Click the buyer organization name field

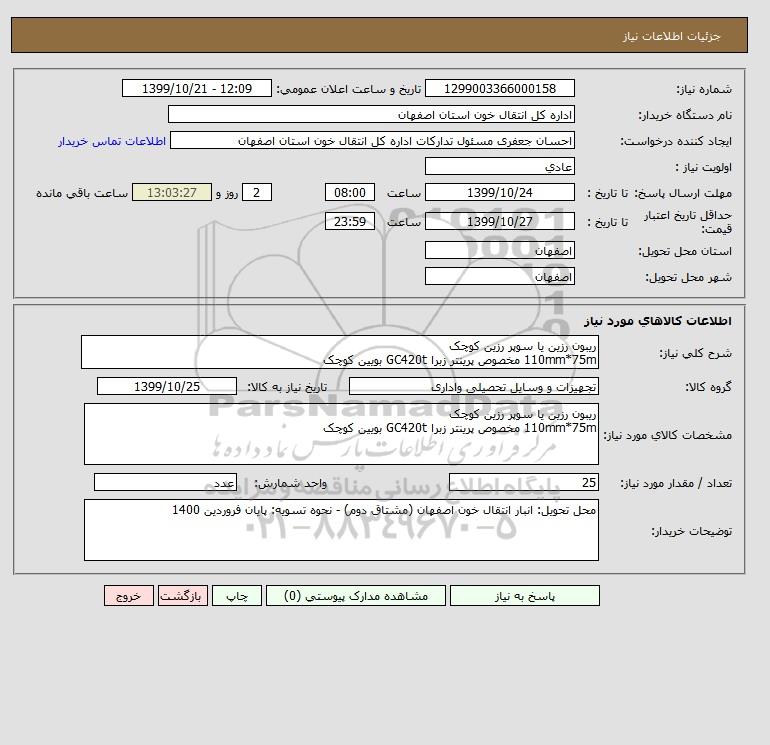pos(371,114)
